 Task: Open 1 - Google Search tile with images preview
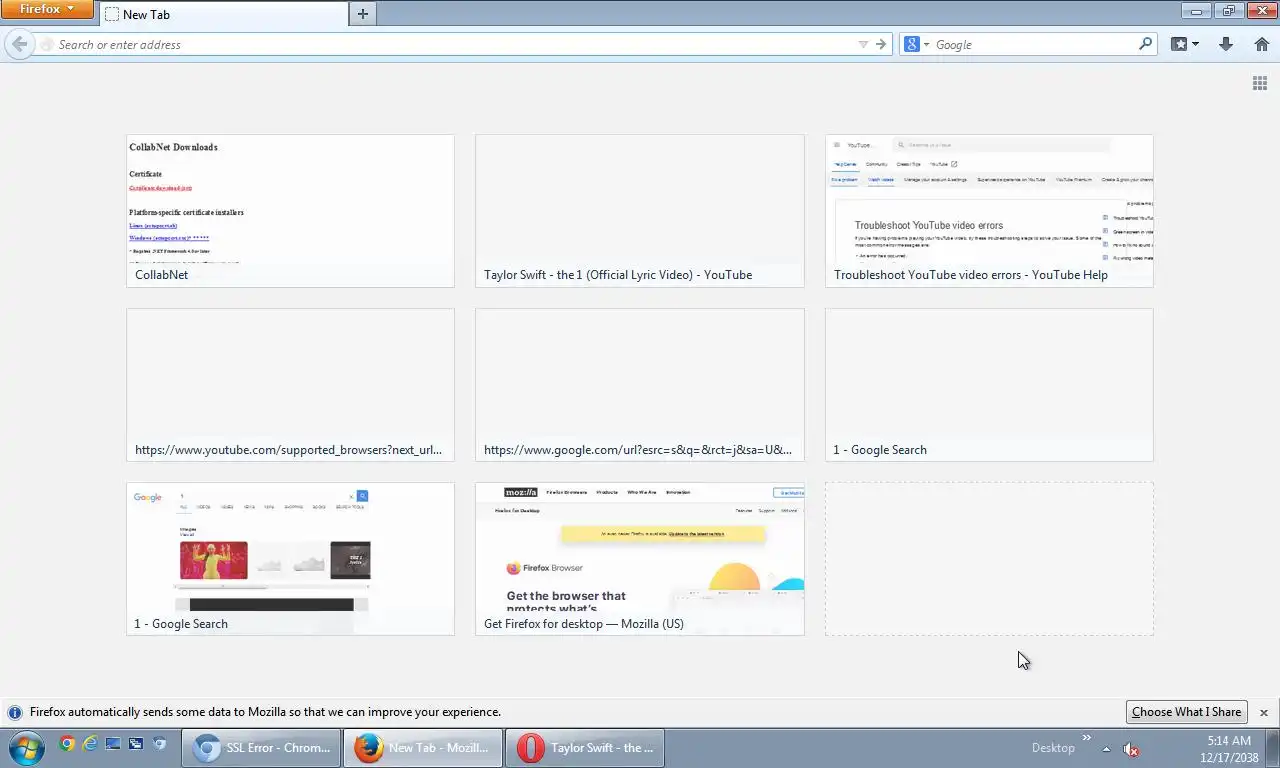290,559
